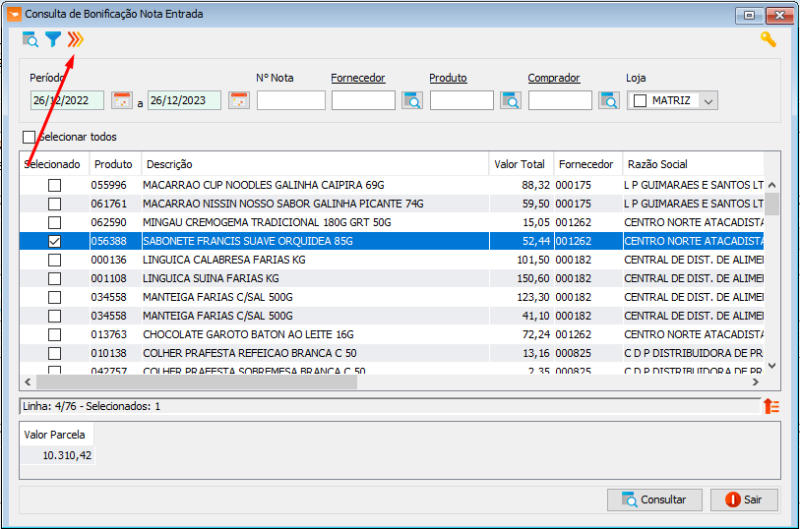This screenshot has height=529, width=800.
Task: Check the MACARRAO CUP NOODLES row checkbox
Action: [x=55, y=185]
